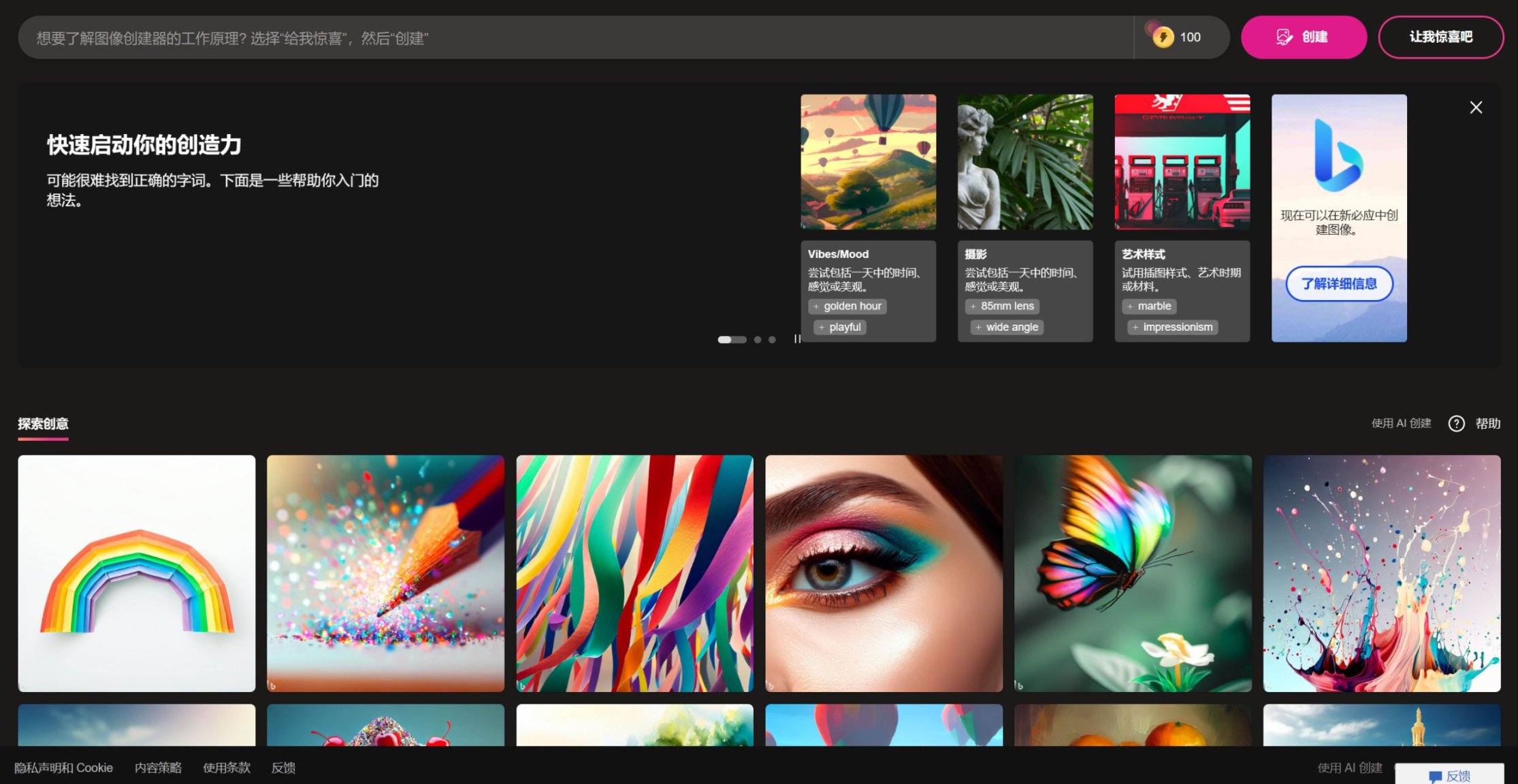Open the 了解详细信息 link on Bing card
Screen dimensions: 1518x784
[1338, 284]
